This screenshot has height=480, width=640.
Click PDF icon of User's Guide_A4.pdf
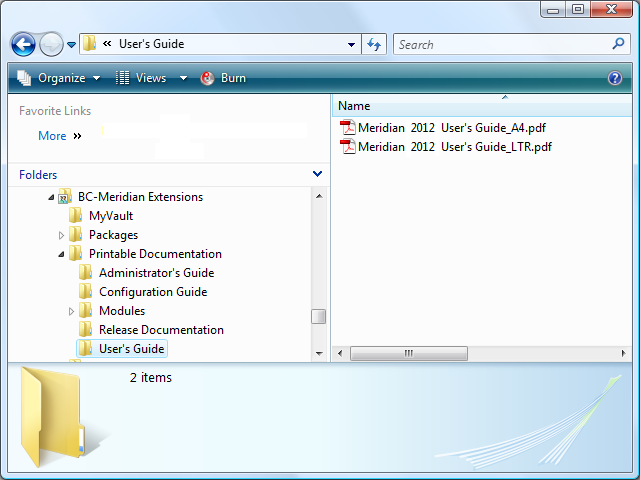pyautogui.click(x=348, y=128)
